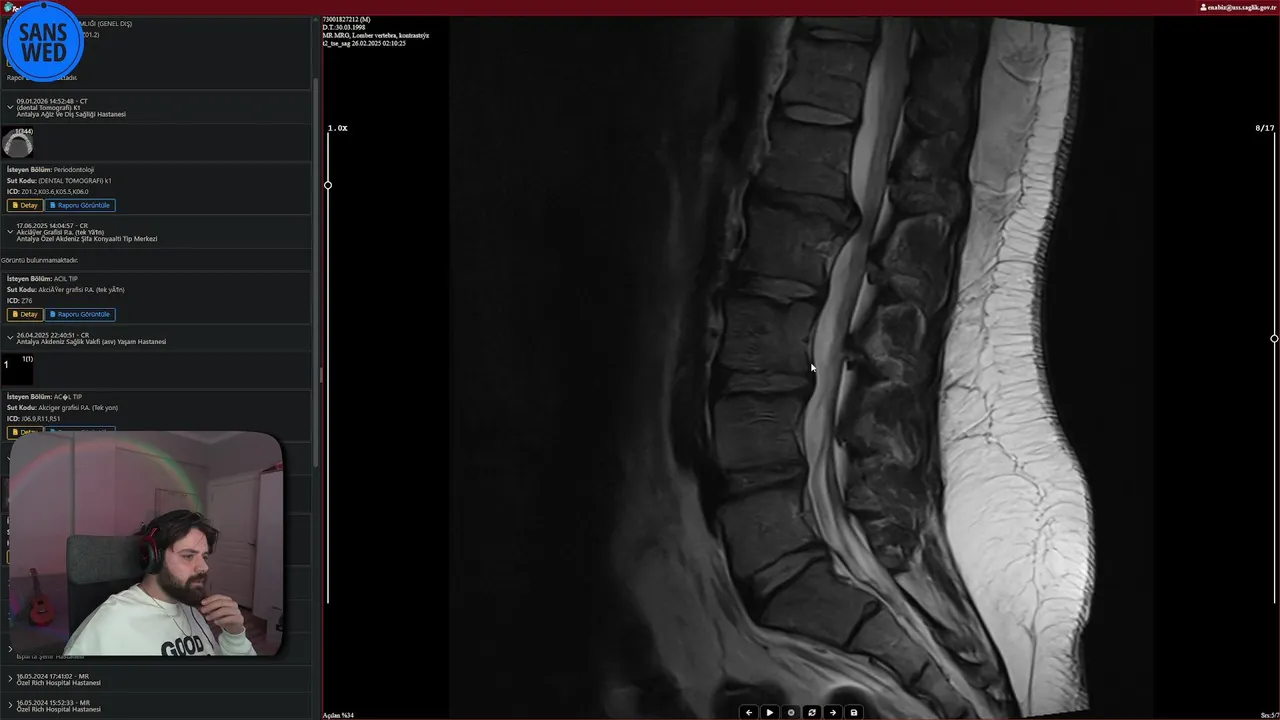1280x720 pixels.
Task: Click the 'Görüntü bulunmamaktadır.' text
Action: (x=39, y=260)
